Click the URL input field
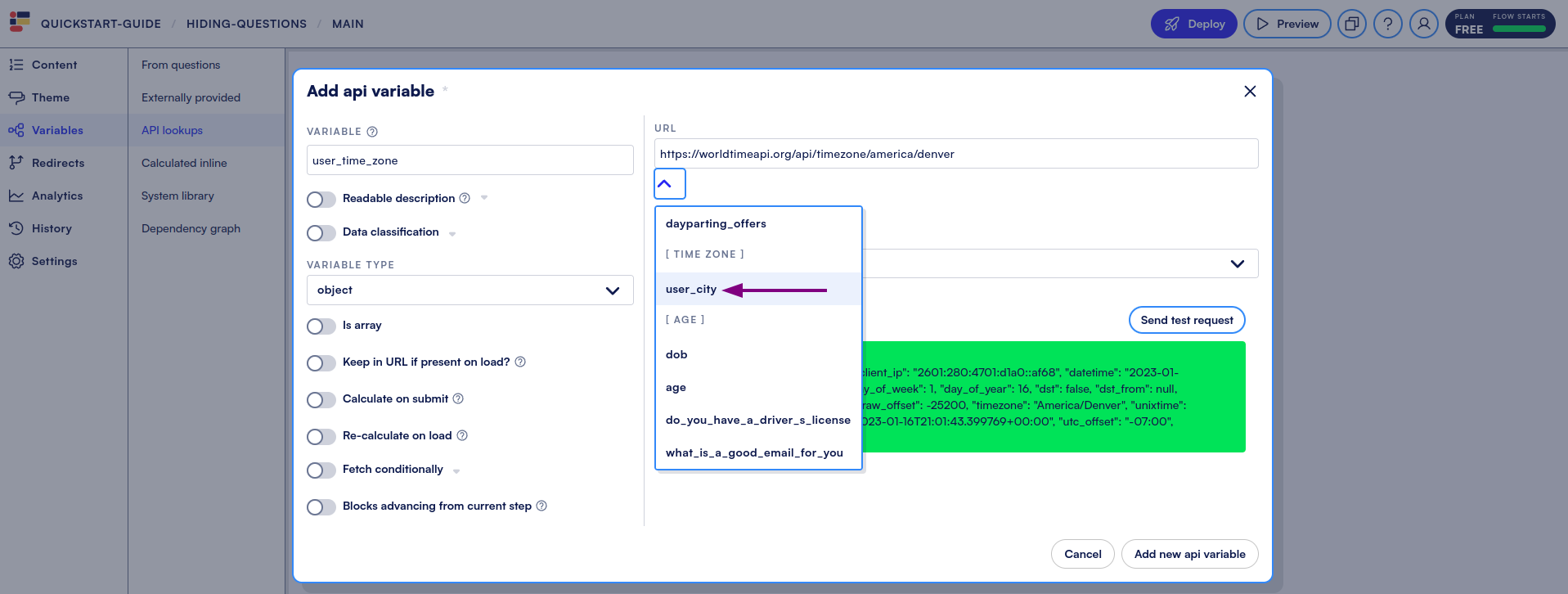The height and width of the screenshot is (594, 1568). pos(955,154)
